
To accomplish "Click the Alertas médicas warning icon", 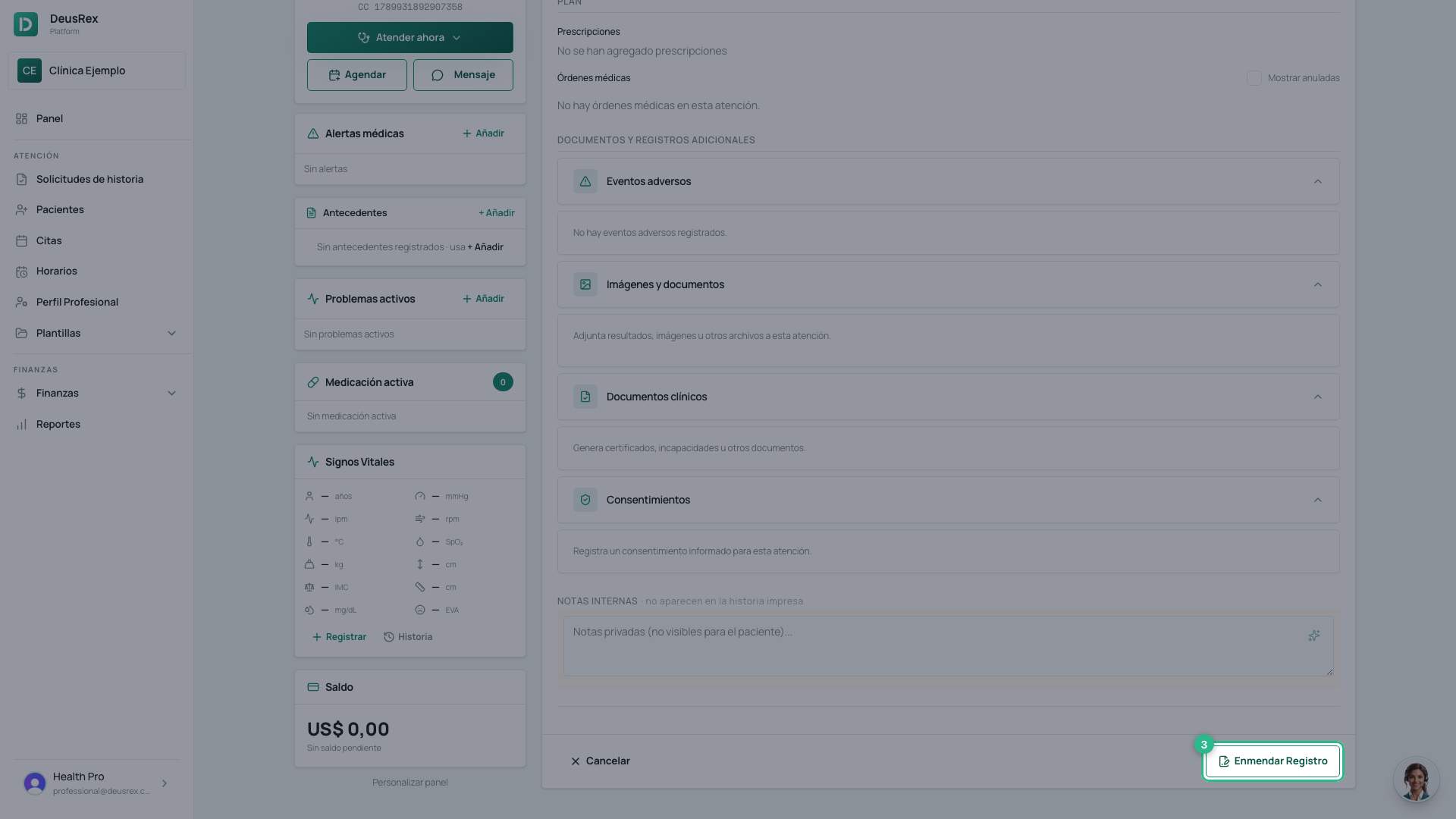I will [x=313, y=133].
